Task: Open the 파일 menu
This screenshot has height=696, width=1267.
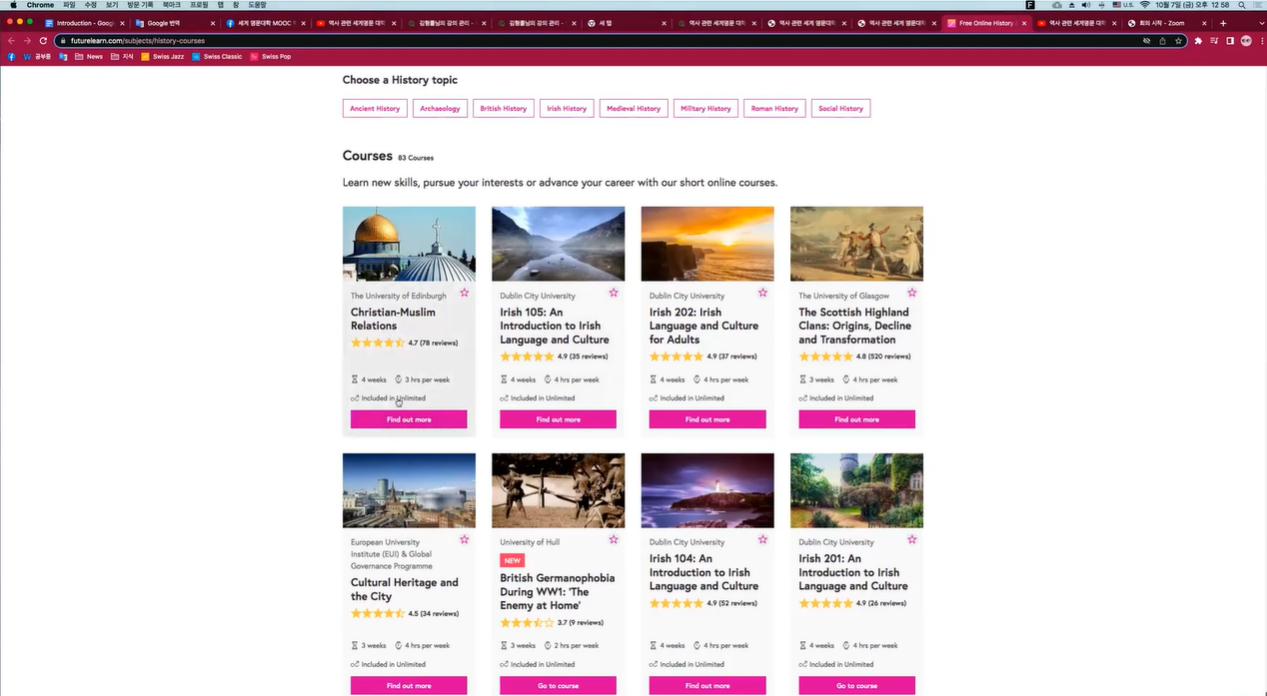Action: pyautogui.click(x=69, y=5)
